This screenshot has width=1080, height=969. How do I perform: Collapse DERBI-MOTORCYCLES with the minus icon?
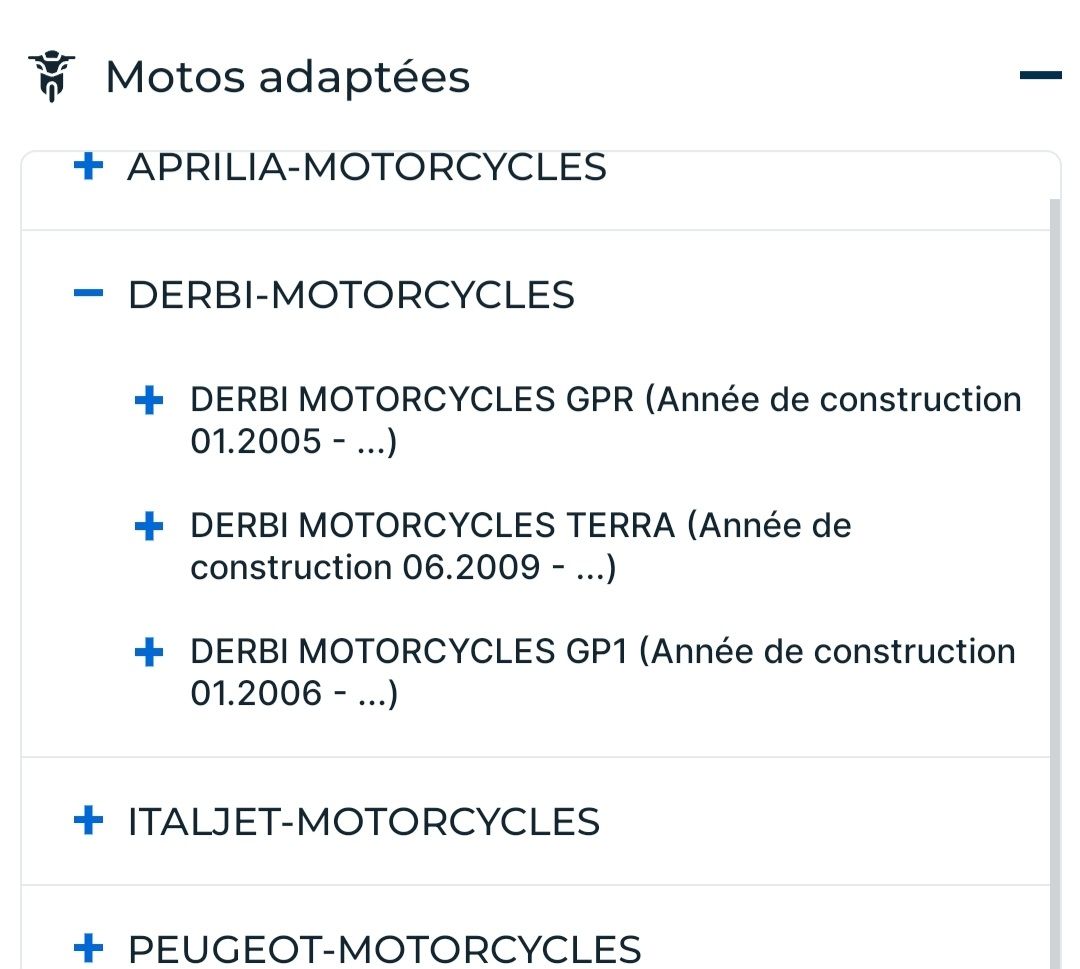pos(89,294)
